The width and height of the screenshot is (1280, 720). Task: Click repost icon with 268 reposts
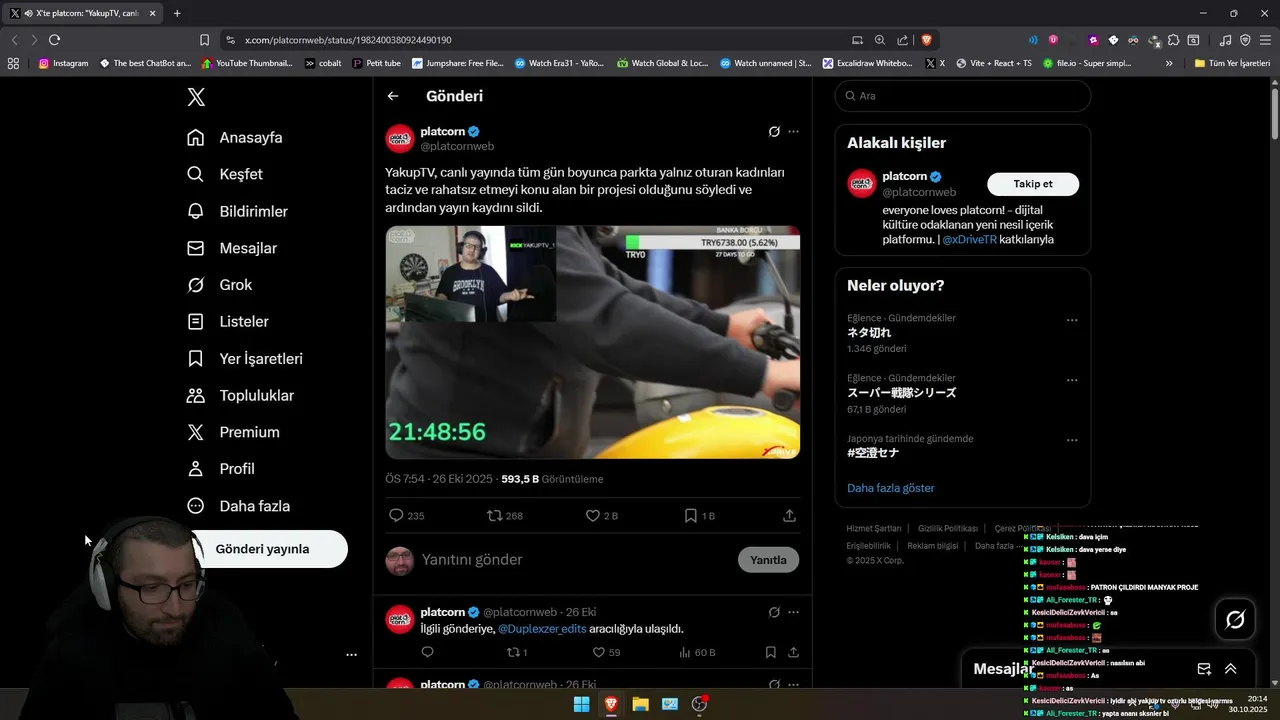[494, 516]
